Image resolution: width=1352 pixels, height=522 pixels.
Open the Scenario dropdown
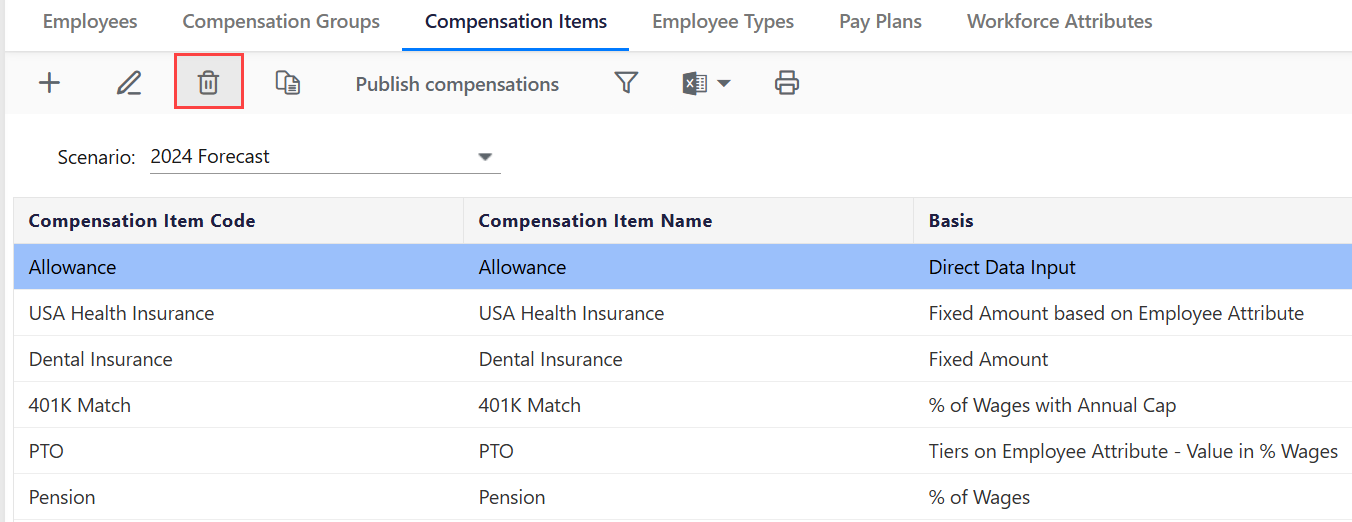pos(485,157)
